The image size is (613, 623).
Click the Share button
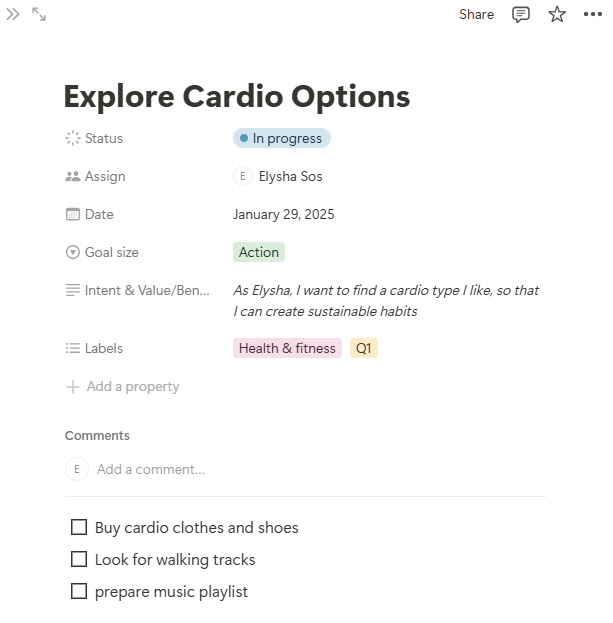click(x=476, y=14)
